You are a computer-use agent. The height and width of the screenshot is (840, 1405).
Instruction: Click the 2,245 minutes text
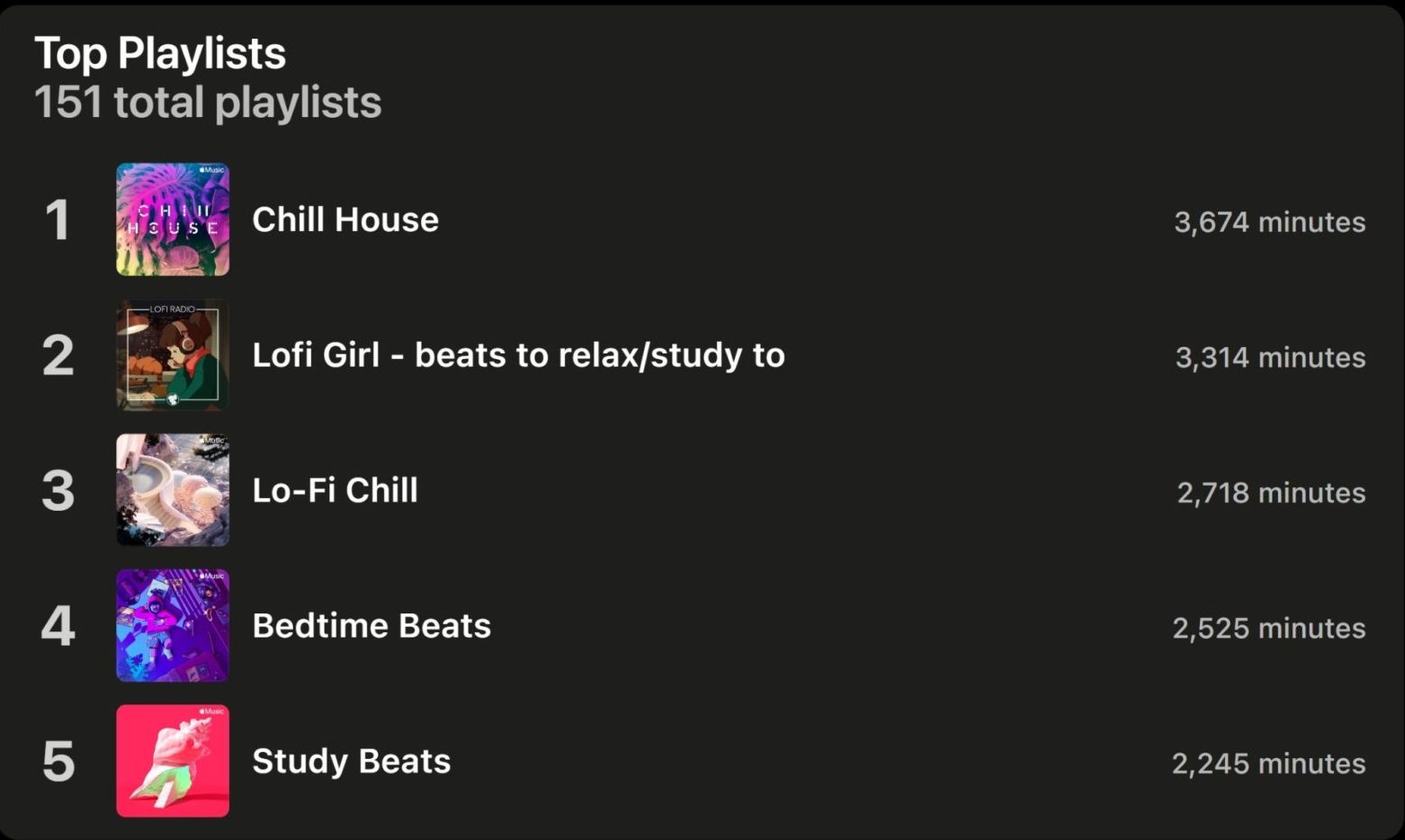(x=1268, y=764)
